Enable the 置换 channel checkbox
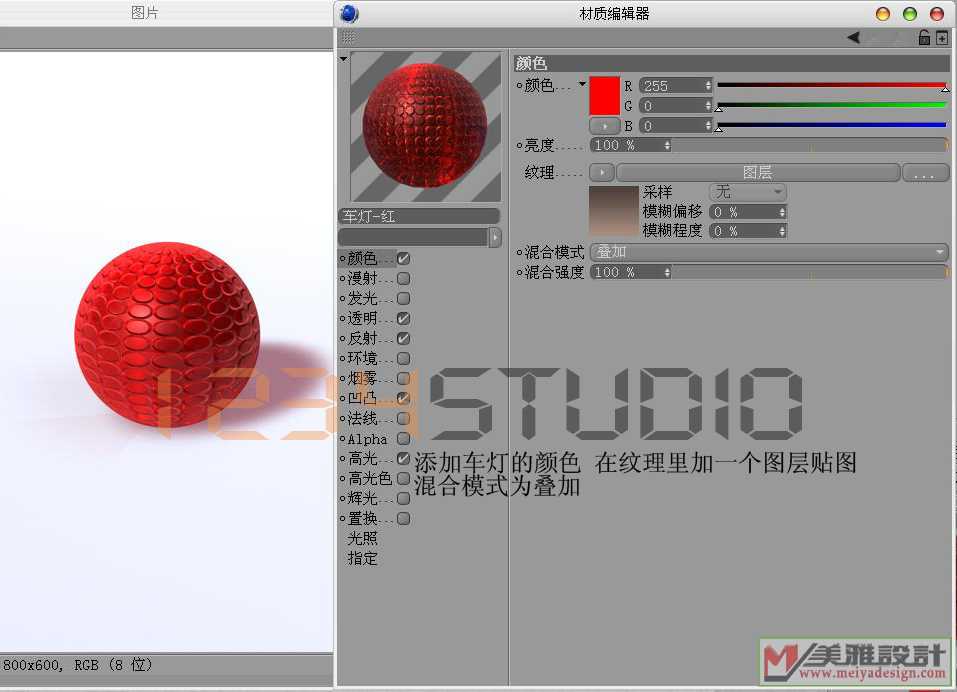The height and width of the screenshot is (692, 957). (403, 519)
